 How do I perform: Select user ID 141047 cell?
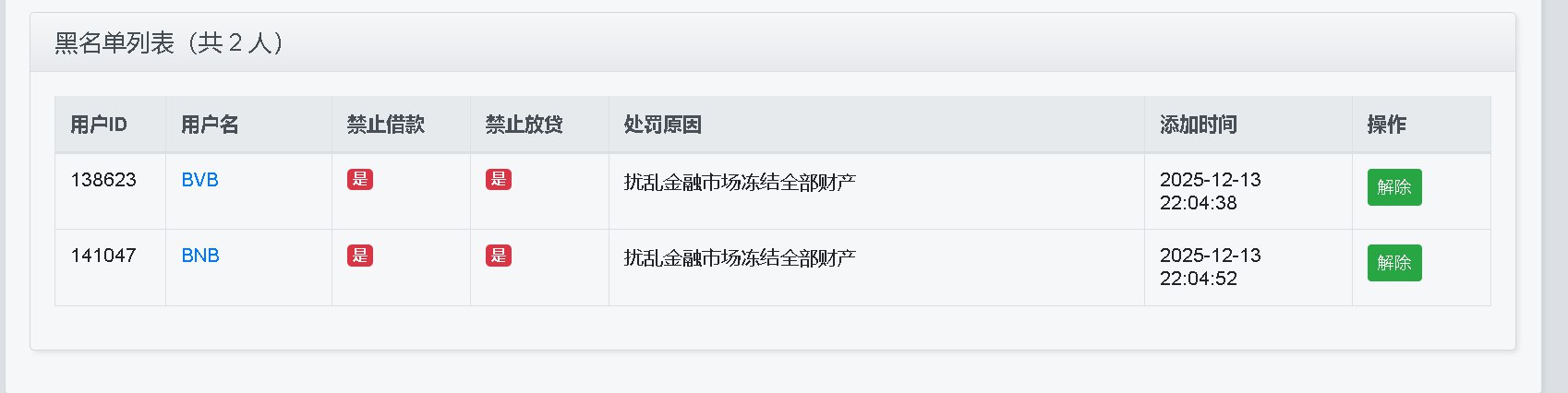(103, 256)
